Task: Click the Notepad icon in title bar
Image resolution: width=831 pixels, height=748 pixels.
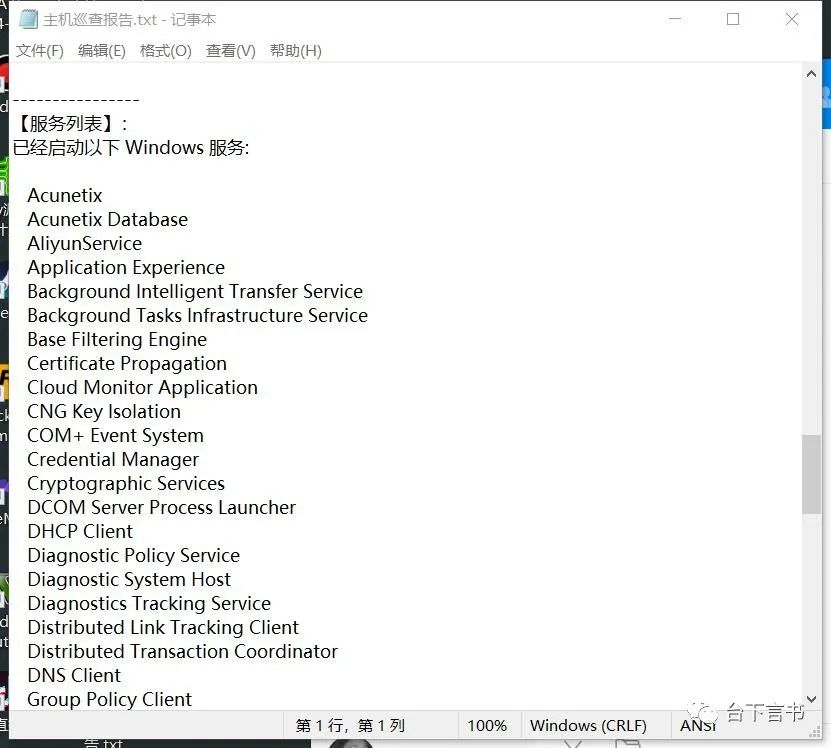Action: click(x=28, y=20)
